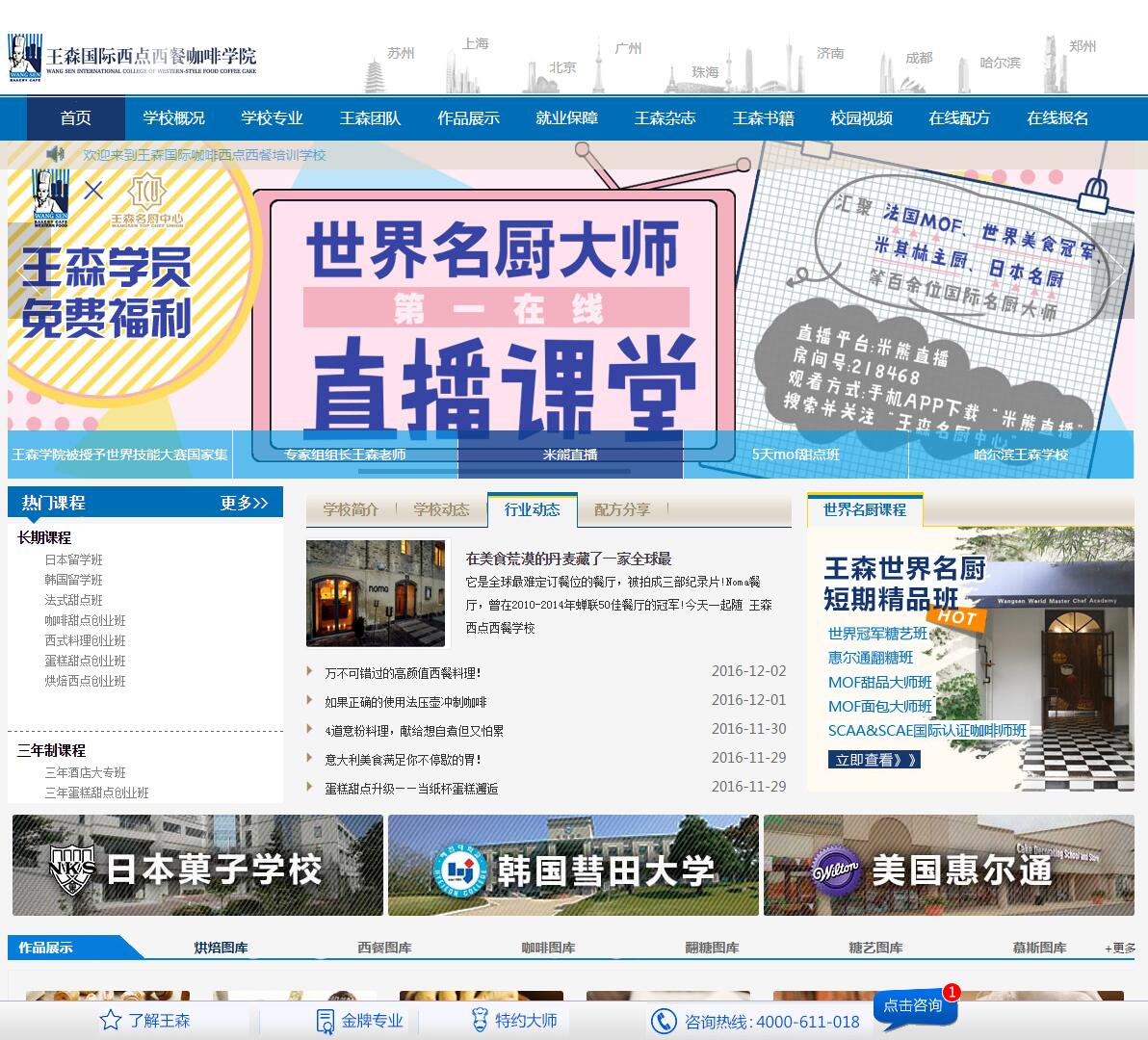Open the Noma restaurant article thumbnail

[376, 593]
